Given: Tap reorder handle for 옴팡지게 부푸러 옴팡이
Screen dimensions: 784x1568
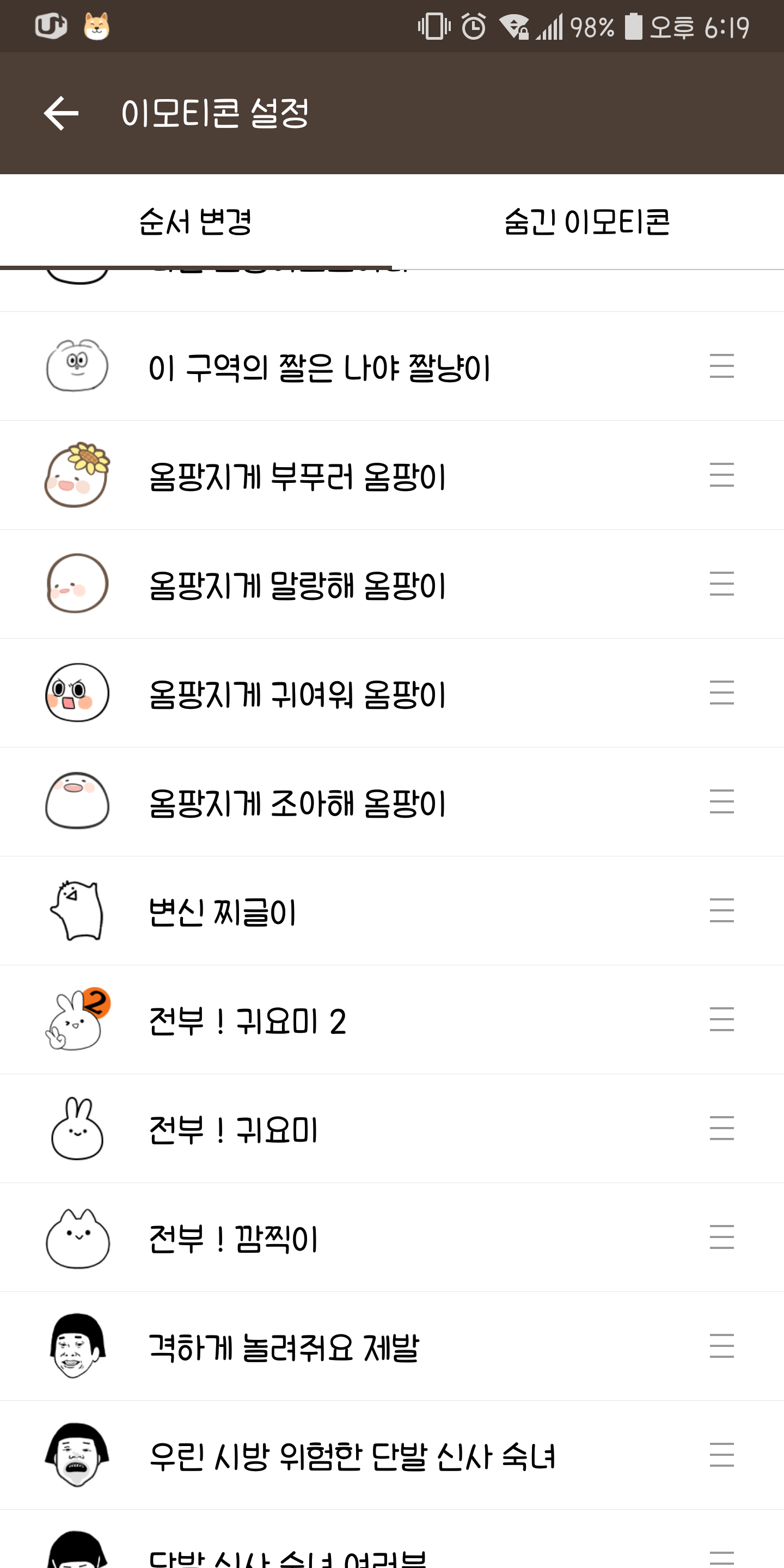Looking at the screenshot, I should [721, 475].
